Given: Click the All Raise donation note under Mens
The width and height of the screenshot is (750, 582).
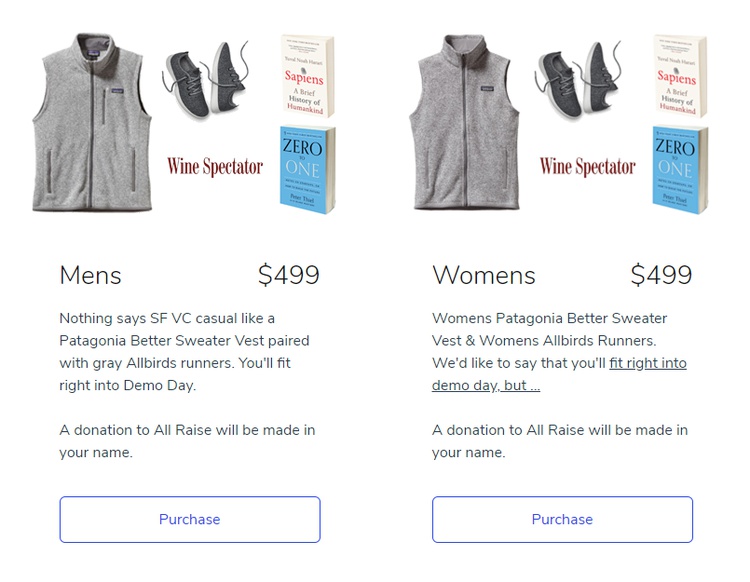Looking at the screenshot, I should point(187,441).
